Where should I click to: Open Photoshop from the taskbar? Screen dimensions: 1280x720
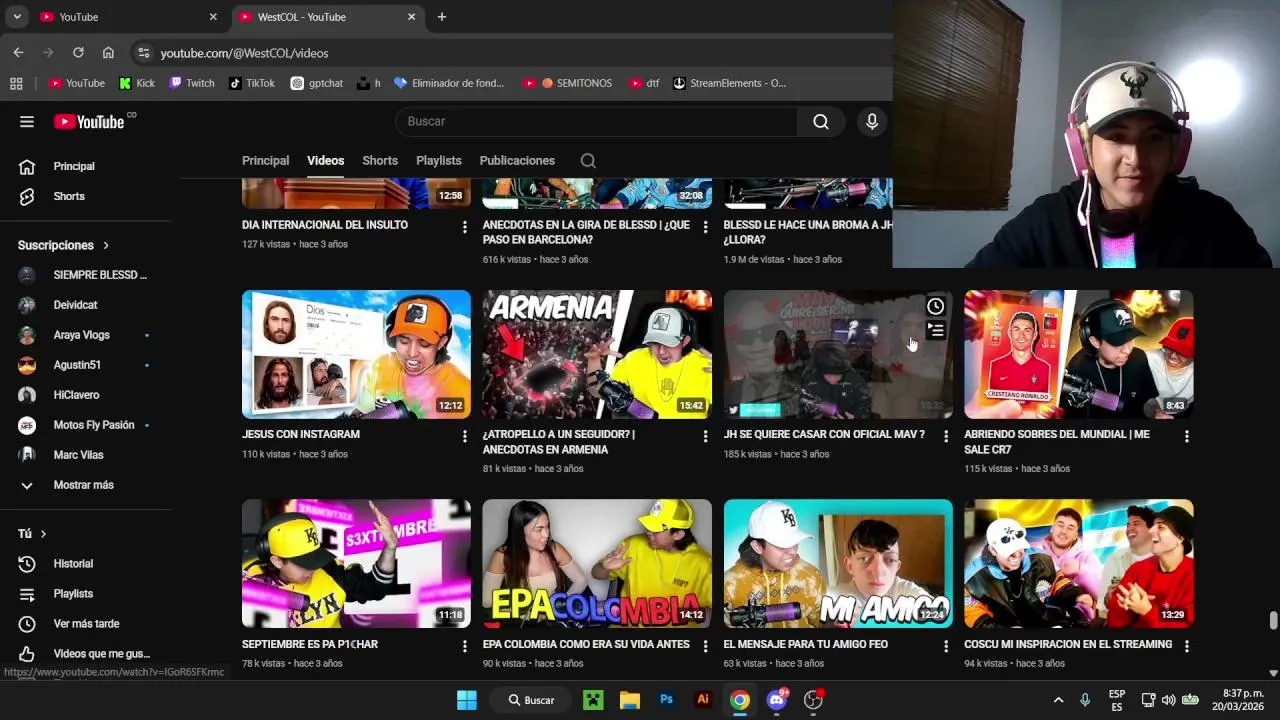click(666, 700)
